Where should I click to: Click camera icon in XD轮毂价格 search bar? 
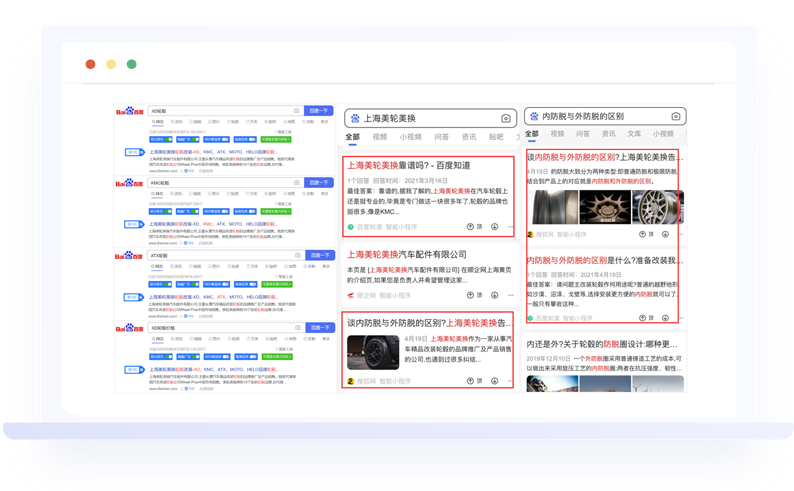coord(297,328)
